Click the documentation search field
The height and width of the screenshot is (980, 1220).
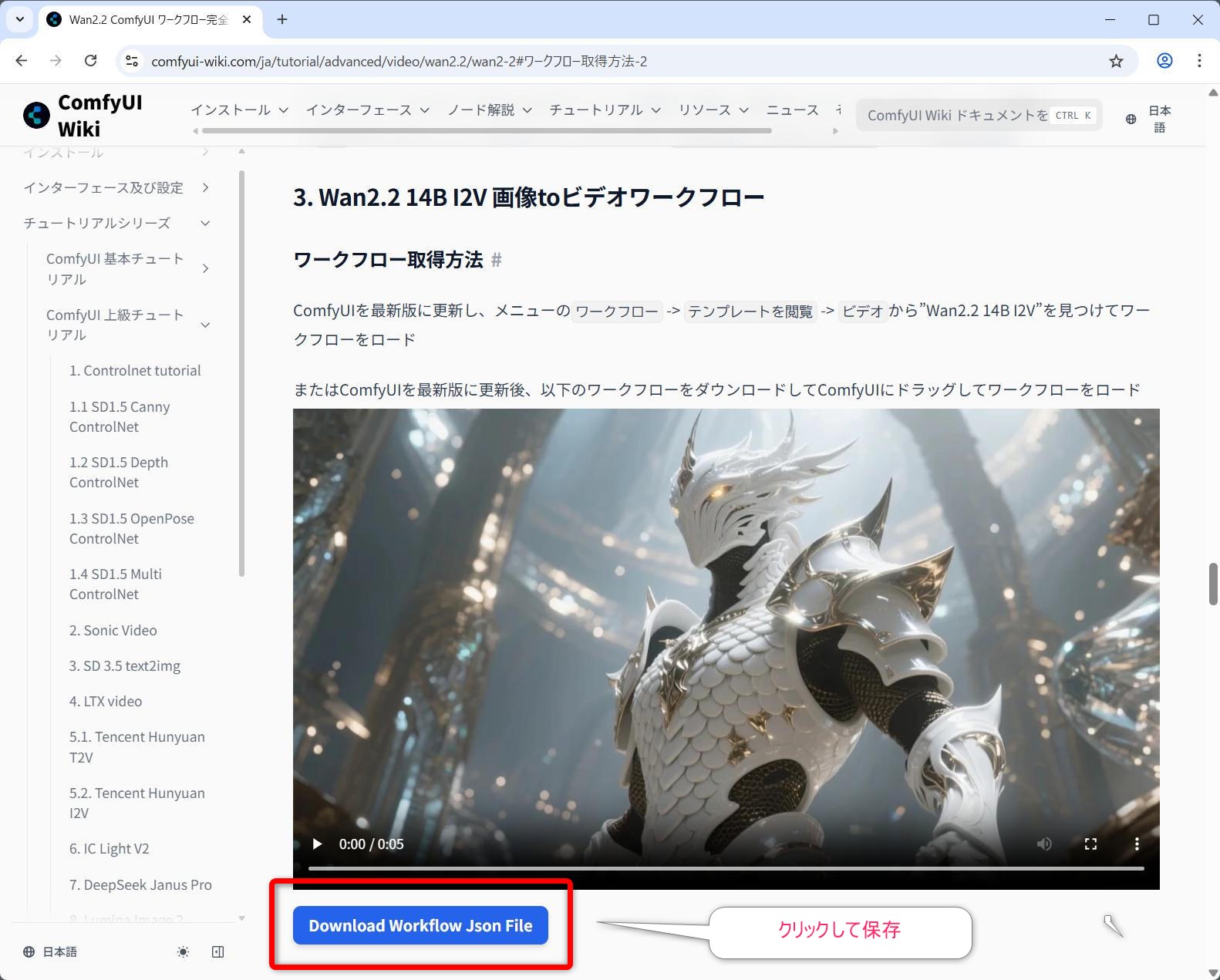pyautogui.click(x=979, y=115)
